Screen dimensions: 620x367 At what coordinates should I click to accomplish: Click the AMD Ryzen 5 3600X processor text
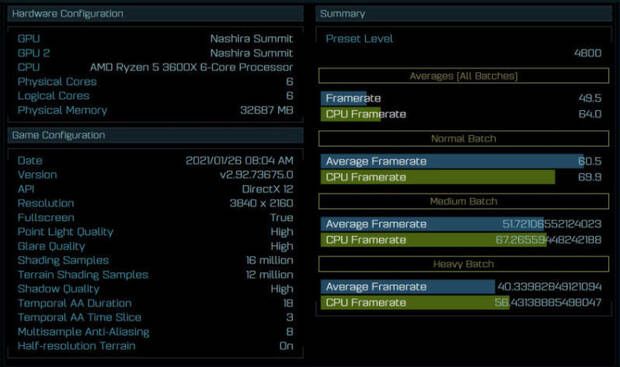tap(191, 67)
